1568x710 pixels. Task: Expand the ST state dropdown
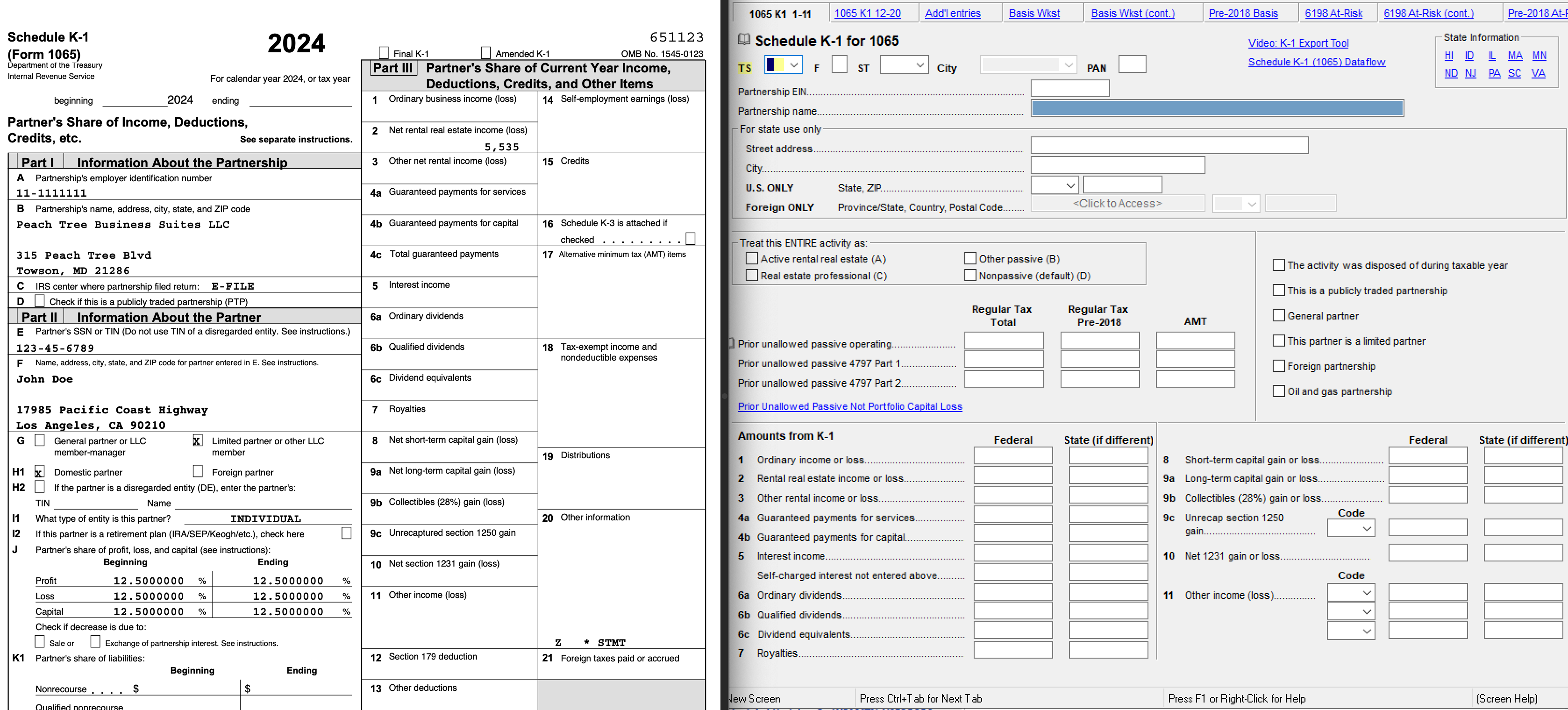pyautogui.click(x=920, y=65)
